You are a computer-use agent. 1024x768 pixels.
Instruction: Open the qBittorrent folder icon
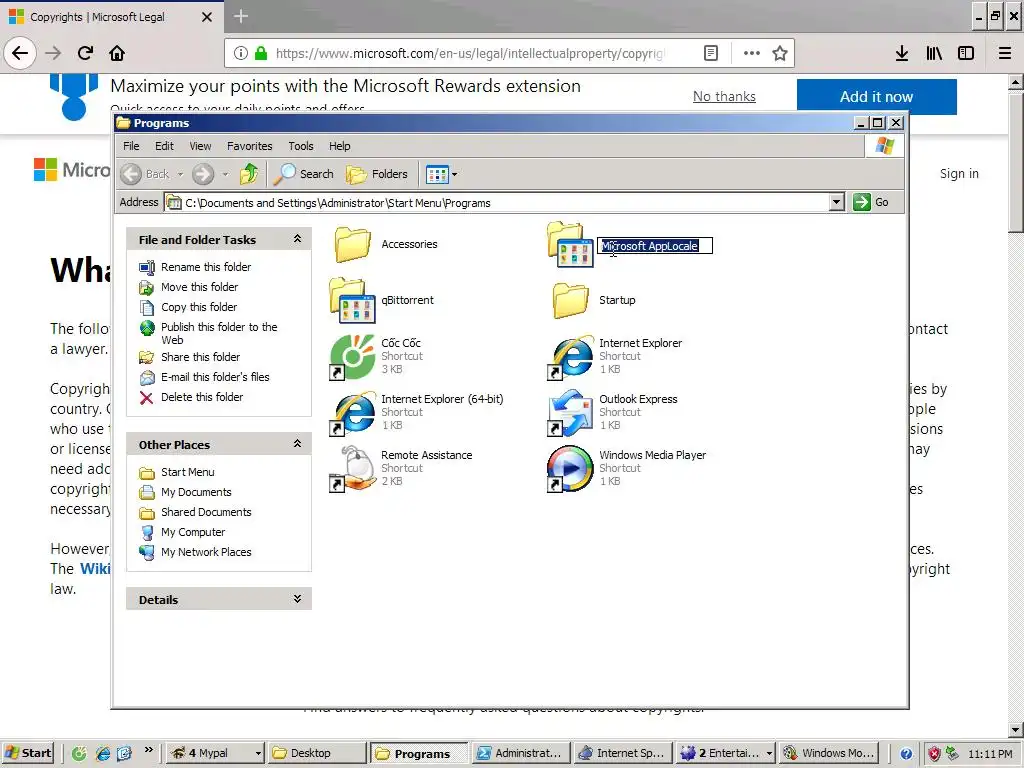[353, 300]
